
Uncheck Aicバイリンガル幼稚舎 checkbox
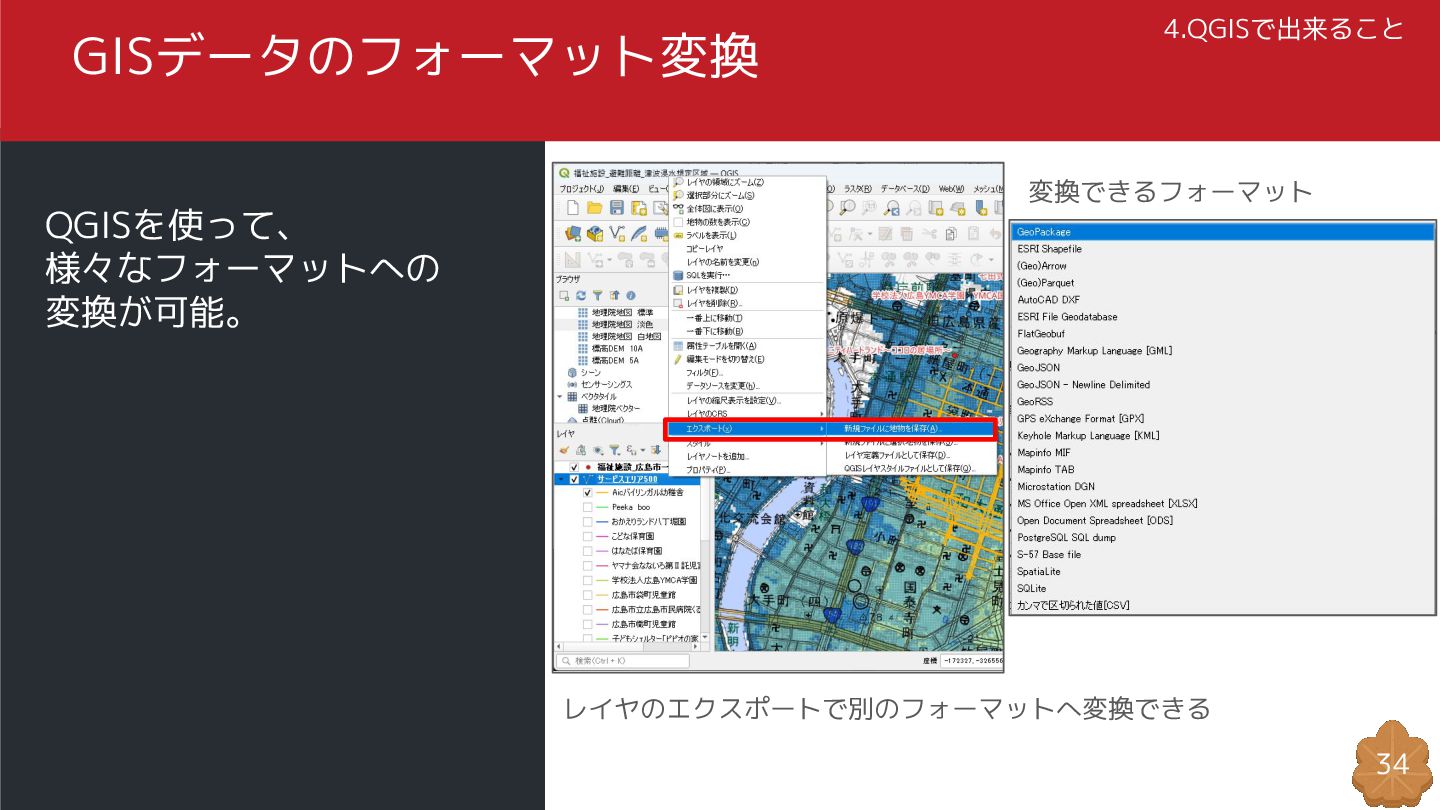[x=588, y=493]
